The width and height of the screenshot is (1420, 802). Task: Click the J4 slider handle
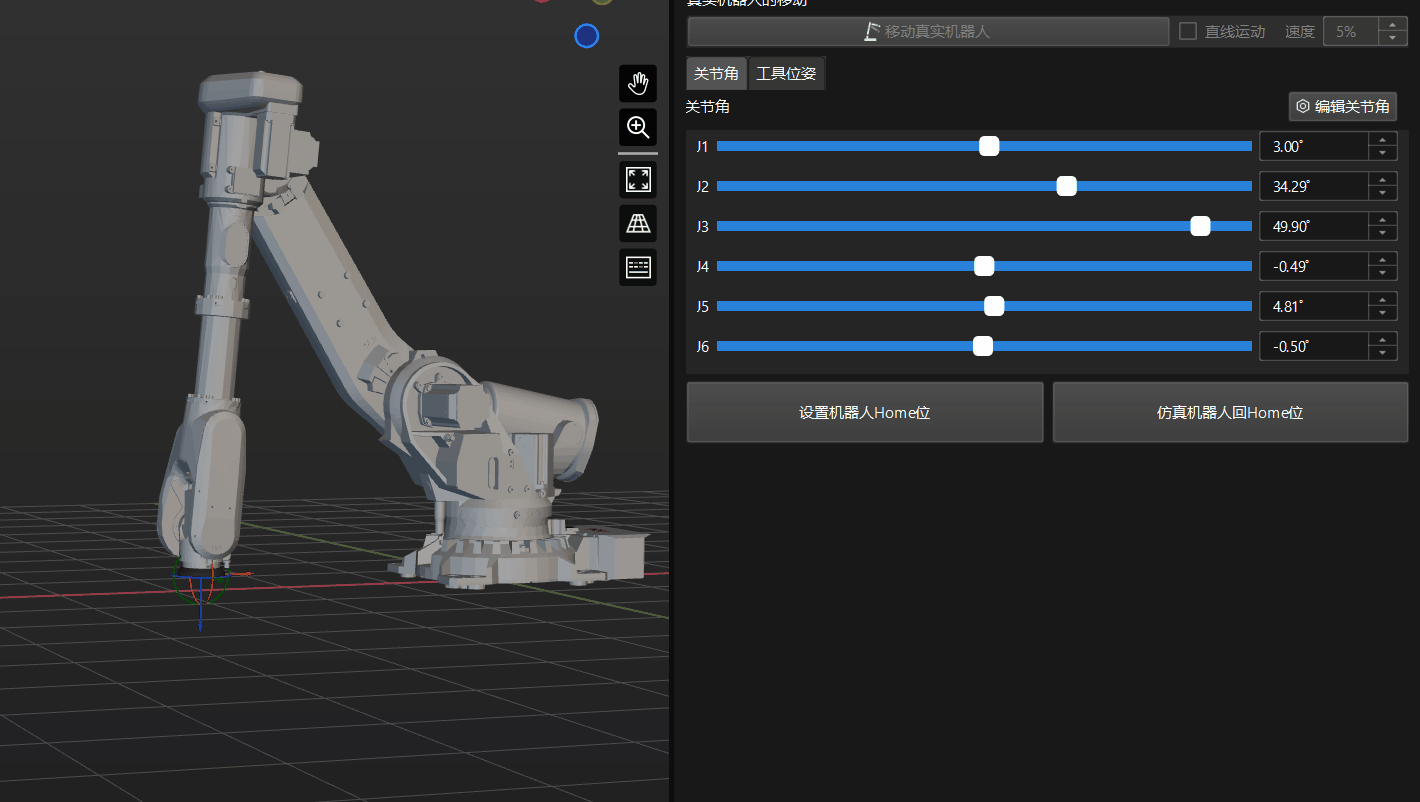pyautogui.click(x=984, y=266)
